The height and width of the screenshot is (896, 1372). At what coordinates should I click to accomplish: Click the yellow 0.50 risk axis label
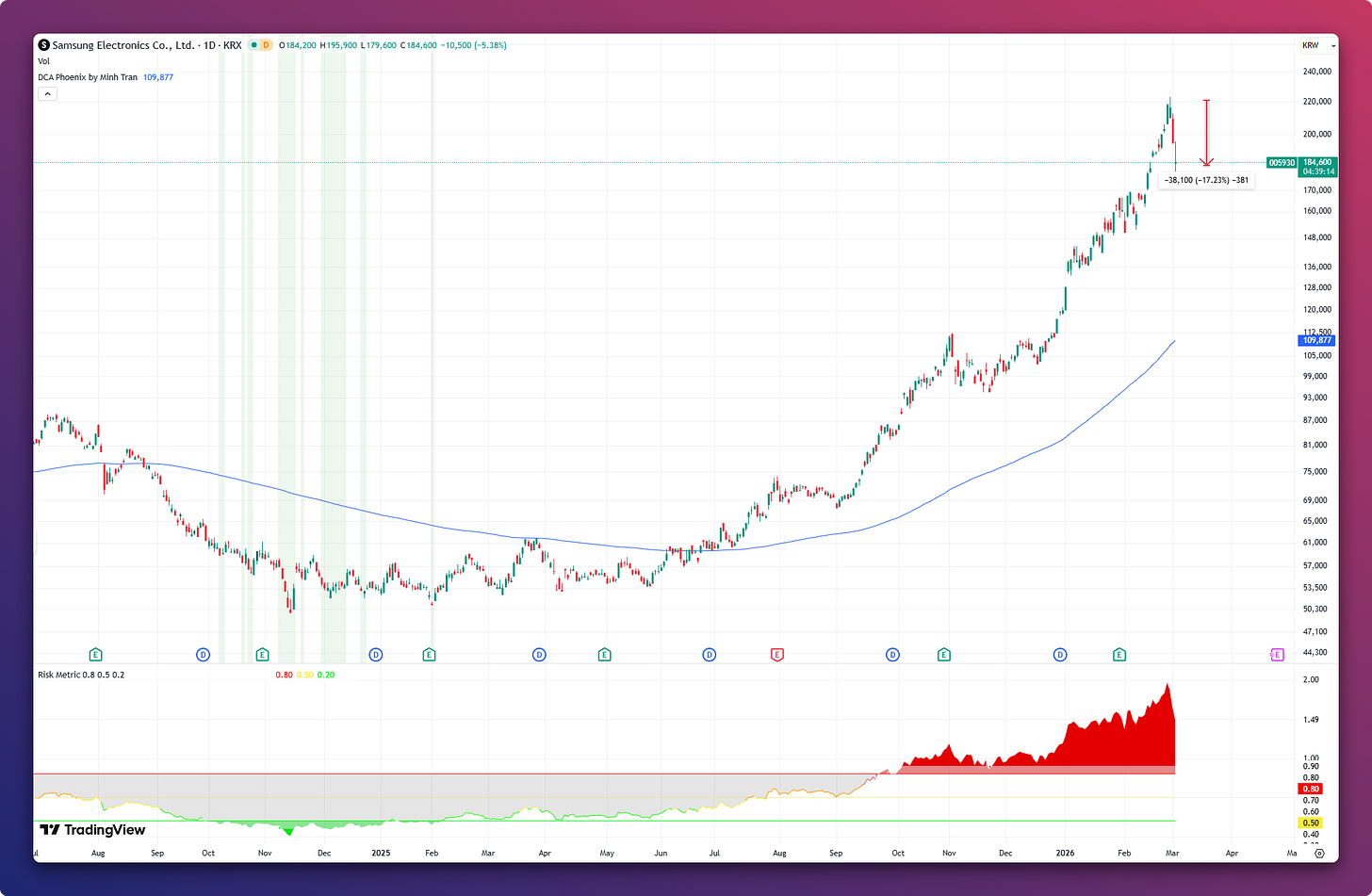coord(1311,823)
